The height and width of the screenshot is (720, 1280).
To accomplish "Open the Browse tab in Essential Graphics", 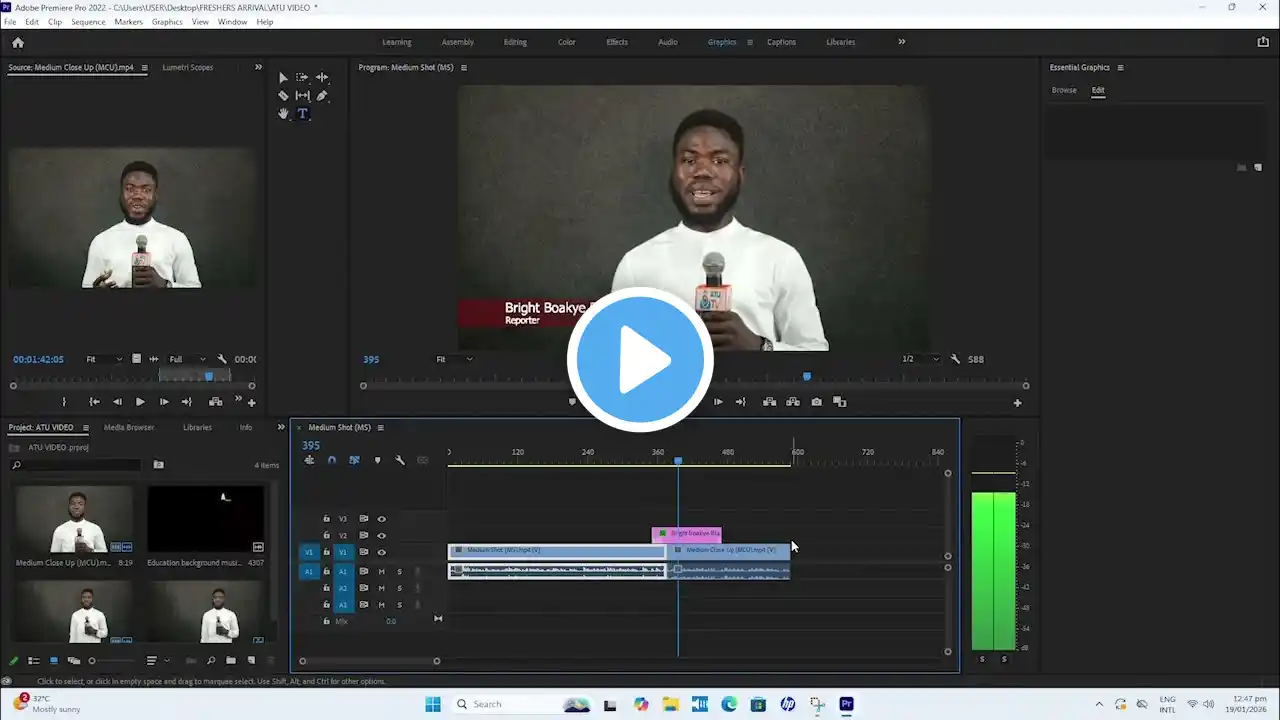I will pyautogui.click(x=1064, y=90).
